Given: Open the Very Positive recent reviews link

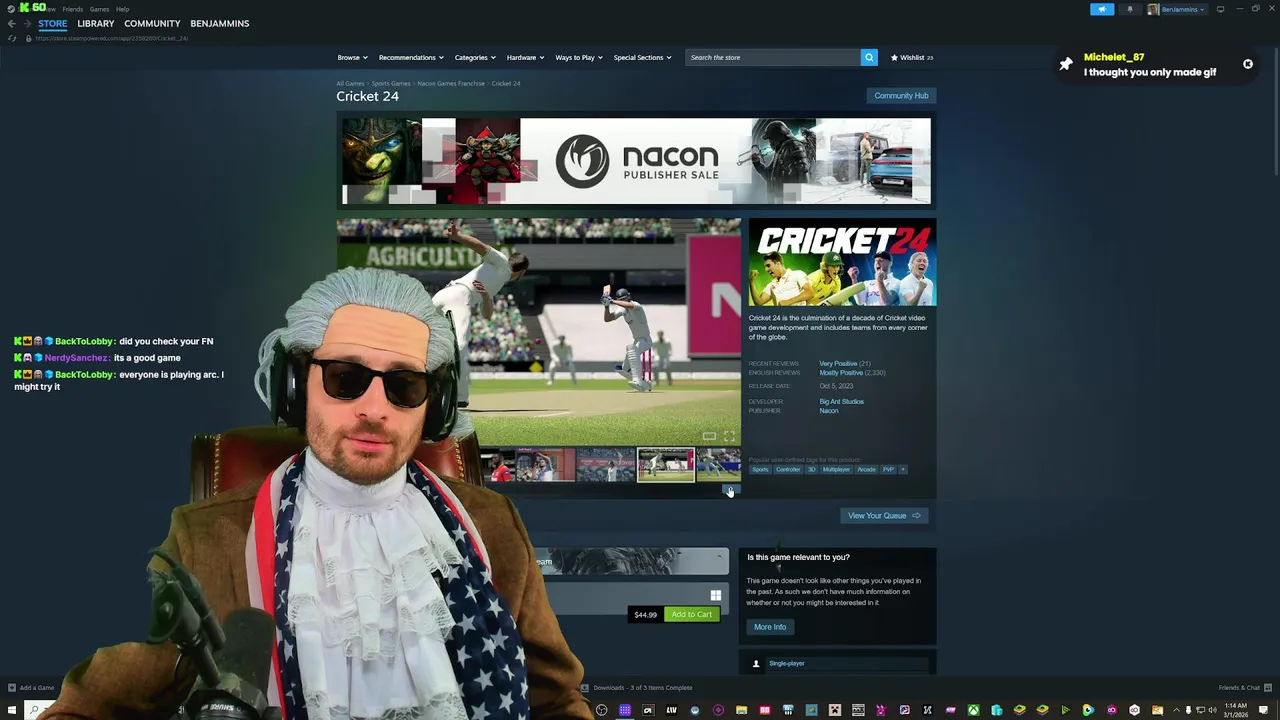Looking at the screenshot, I should click(x=838, y=364).
